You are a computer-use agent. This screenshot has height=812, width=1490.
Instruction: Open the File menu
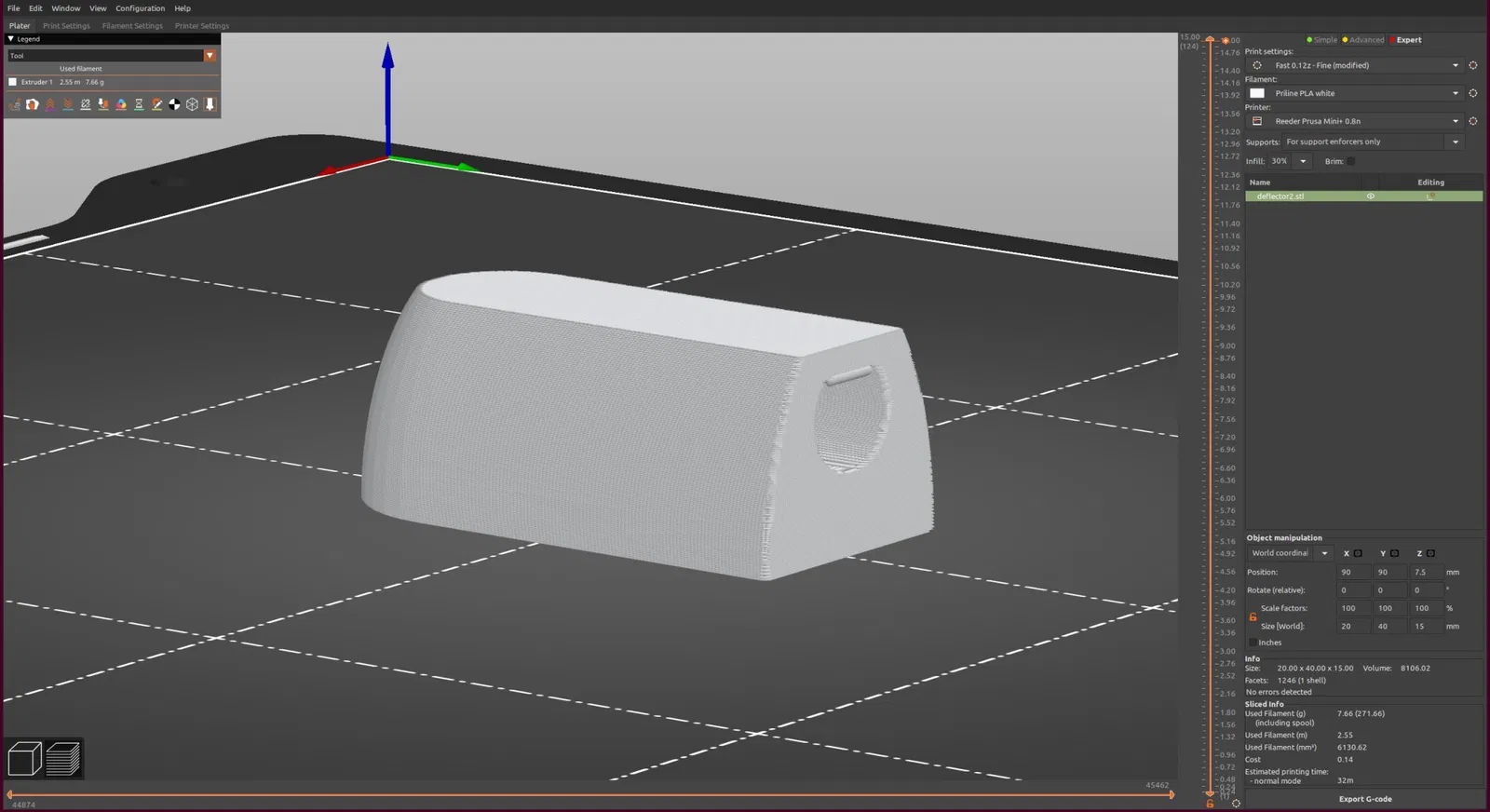[13, 8]
